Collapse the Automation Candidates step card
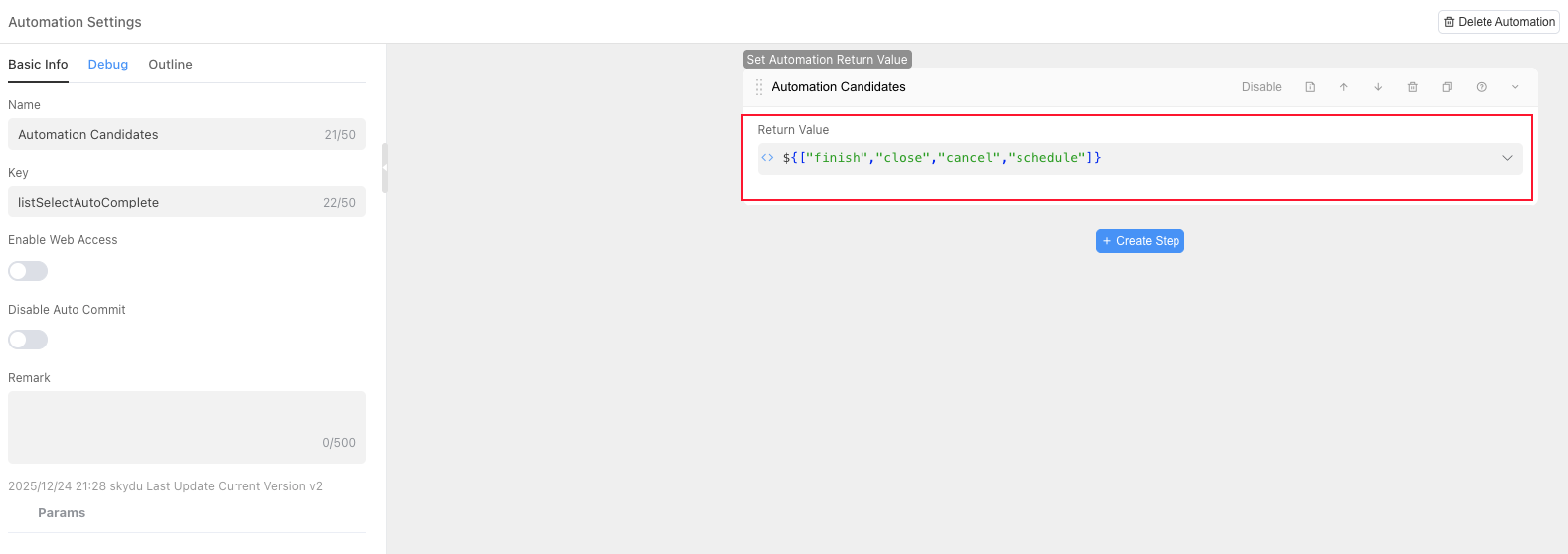 point(1515,87)
